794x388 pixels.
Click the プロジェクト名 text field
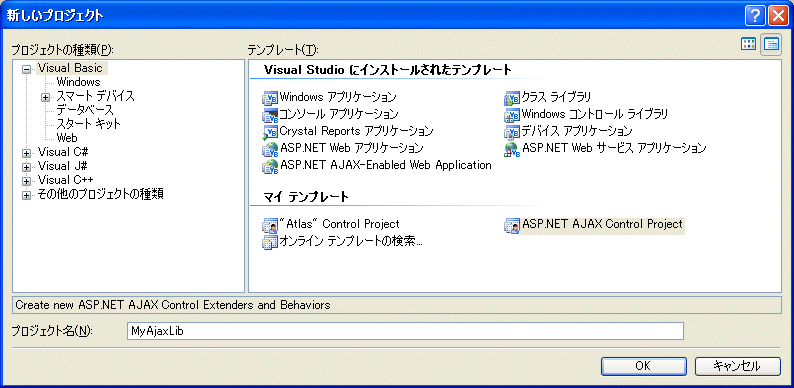pos(405,331)
